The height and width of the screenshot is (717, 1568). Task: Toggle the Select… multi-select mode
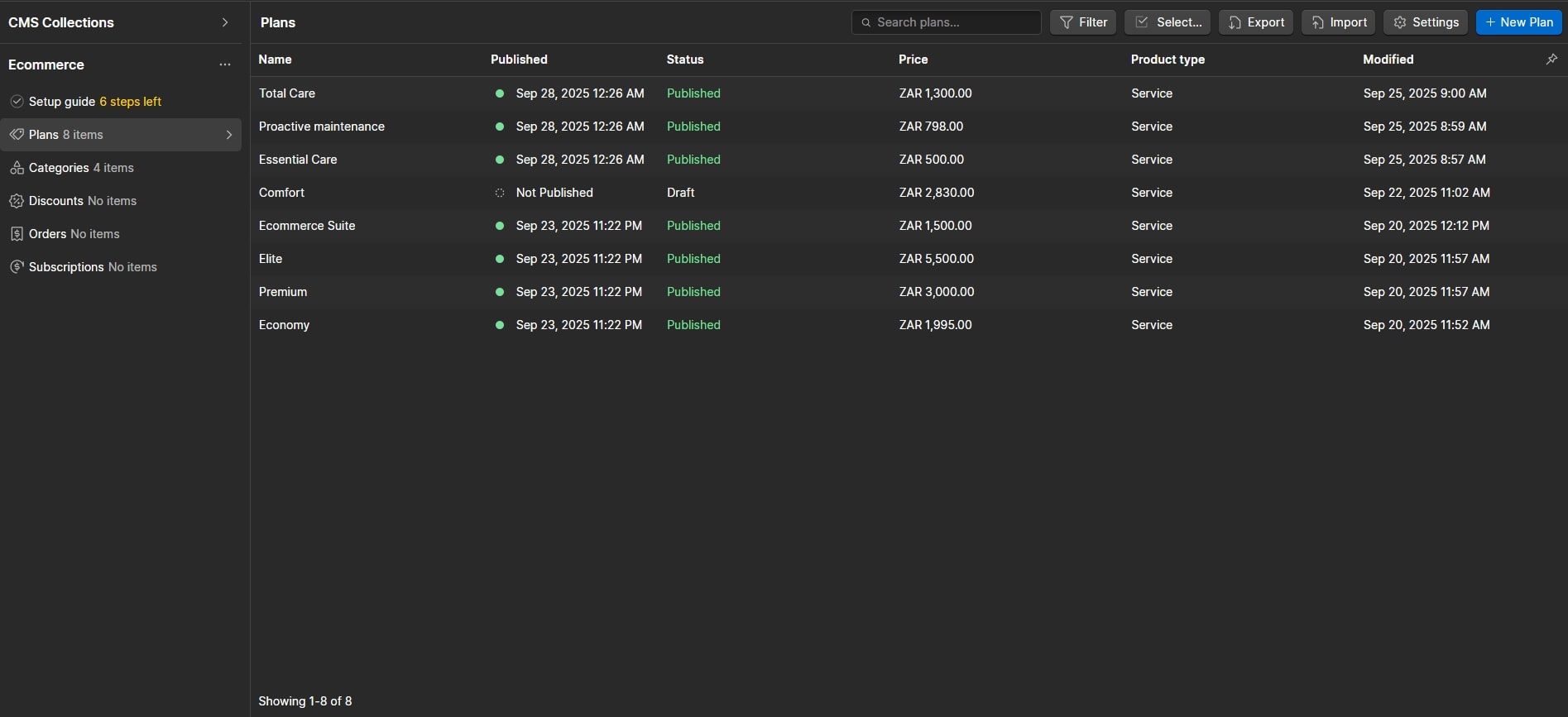(x=1167, y=22)
